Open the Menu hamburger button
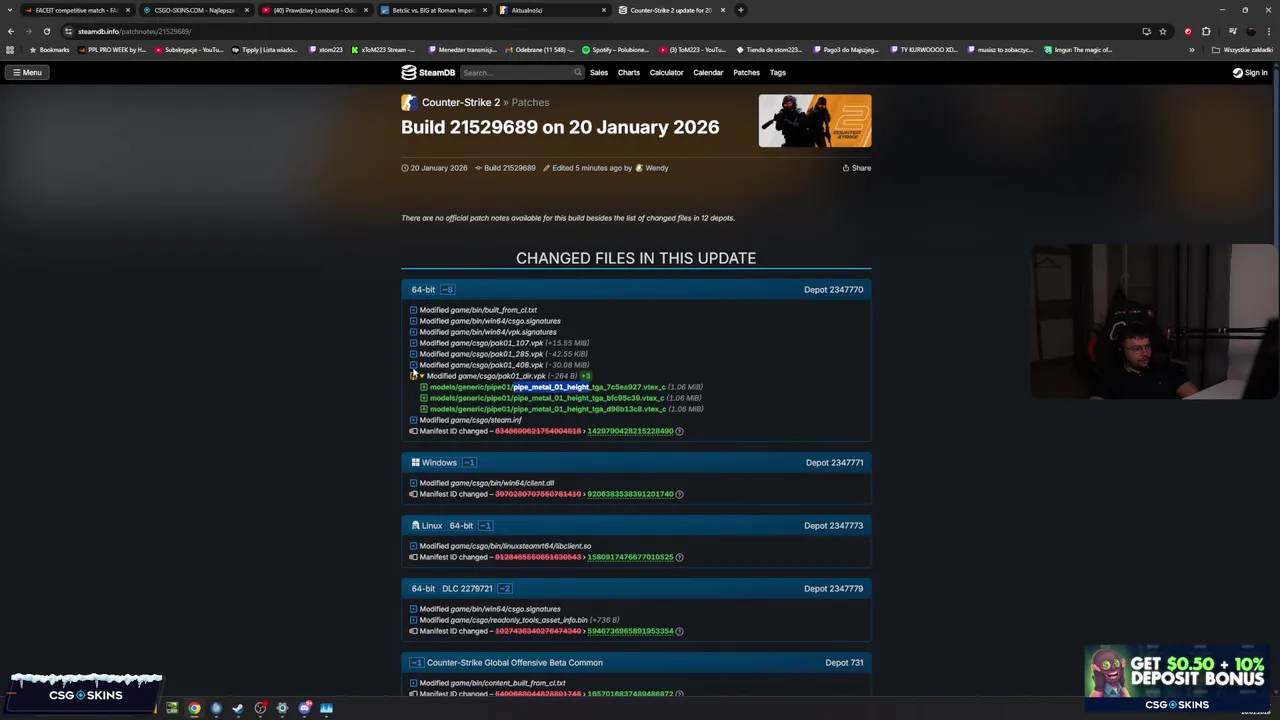Image resolution: width=1280 pixels, height=720 pixels. point(27,72)
